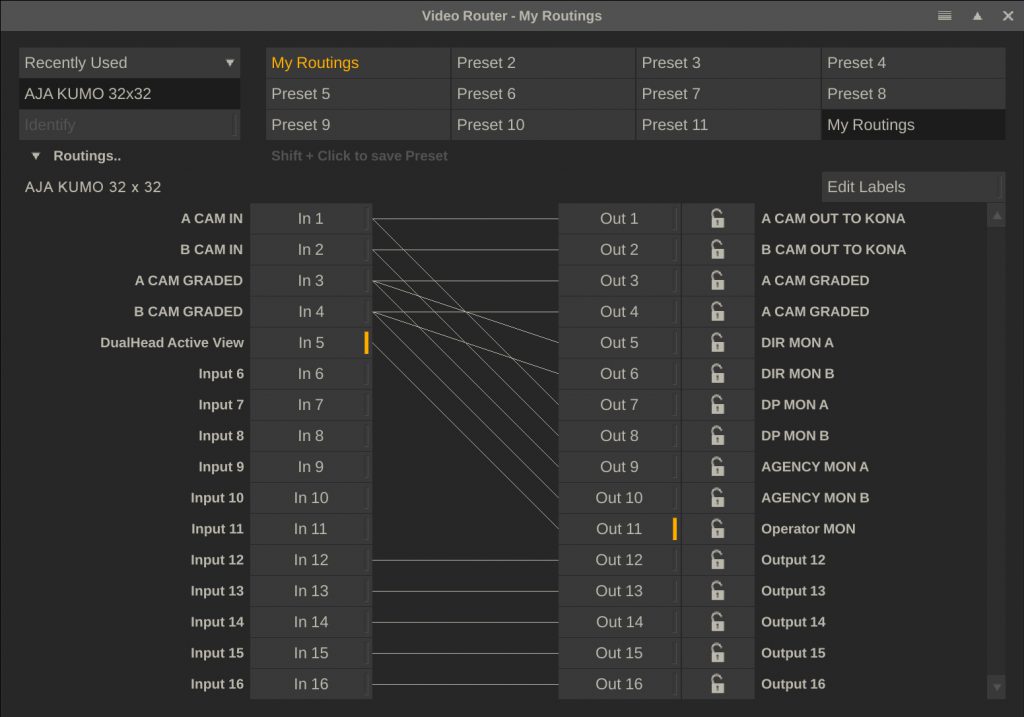The width and height of the screenshot is (1024, 717).
Task: Click the collapse triangle icon in title bar
Action: coord(977,16)
